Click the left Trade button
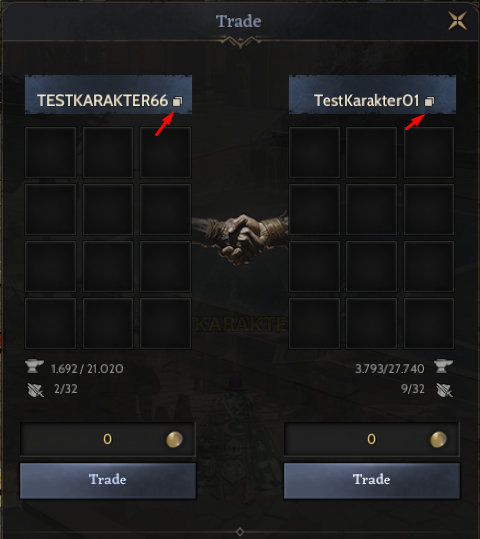The height and width of the screenshot is (539, 480). pyautogui.click(x=108, y=481)
